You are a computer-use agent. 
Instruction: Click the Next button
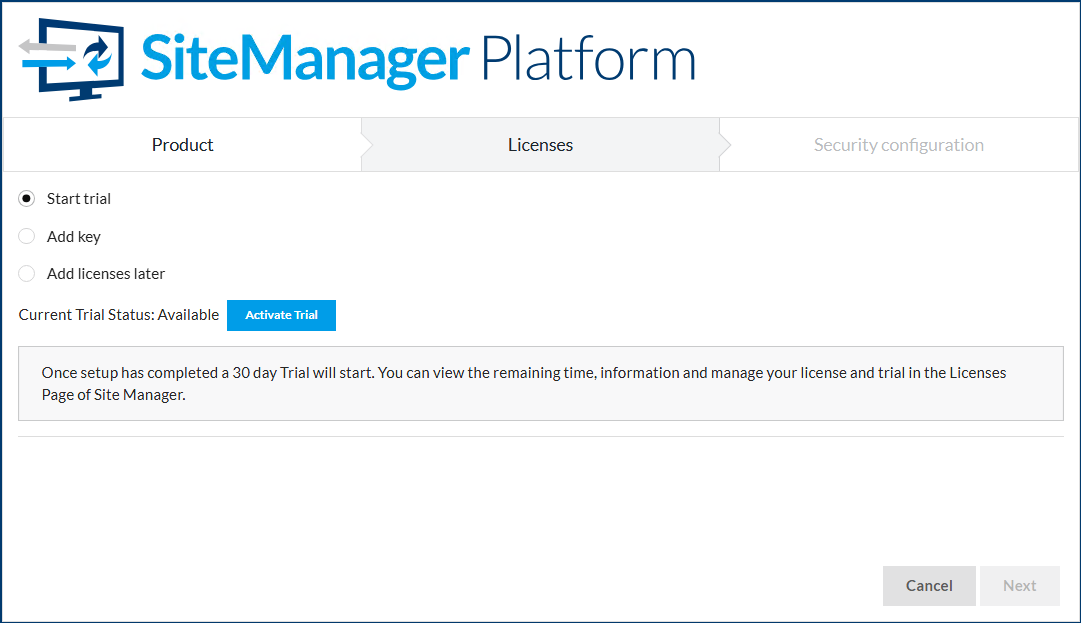pos(1019,585)
